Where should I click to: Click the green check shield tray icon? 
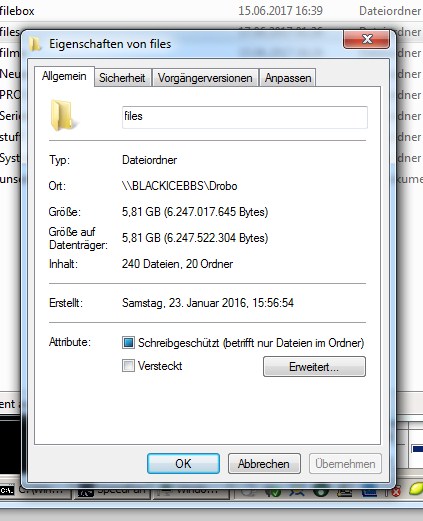coord(273,491)
